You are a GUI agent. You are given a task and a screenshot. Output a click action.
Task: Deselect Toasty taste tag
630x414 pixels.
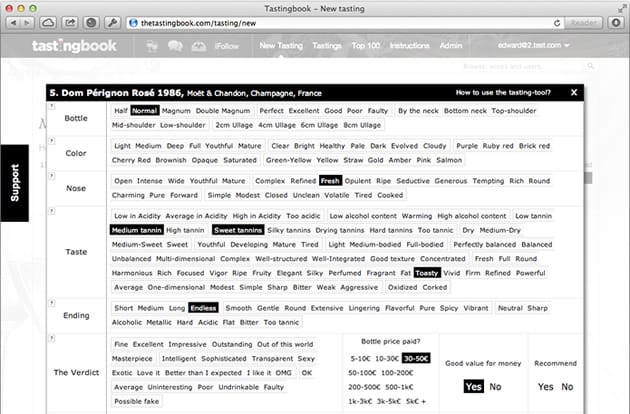point(427,273)
